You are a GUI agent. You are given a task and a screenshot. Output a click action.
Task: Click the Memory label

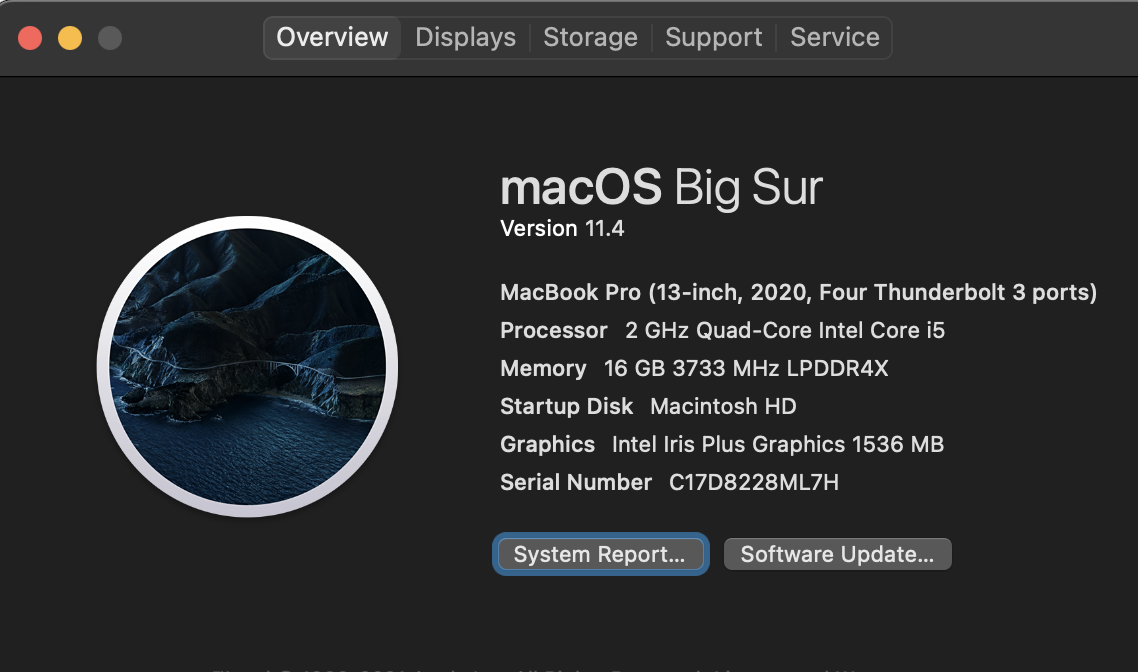point(543,369)
